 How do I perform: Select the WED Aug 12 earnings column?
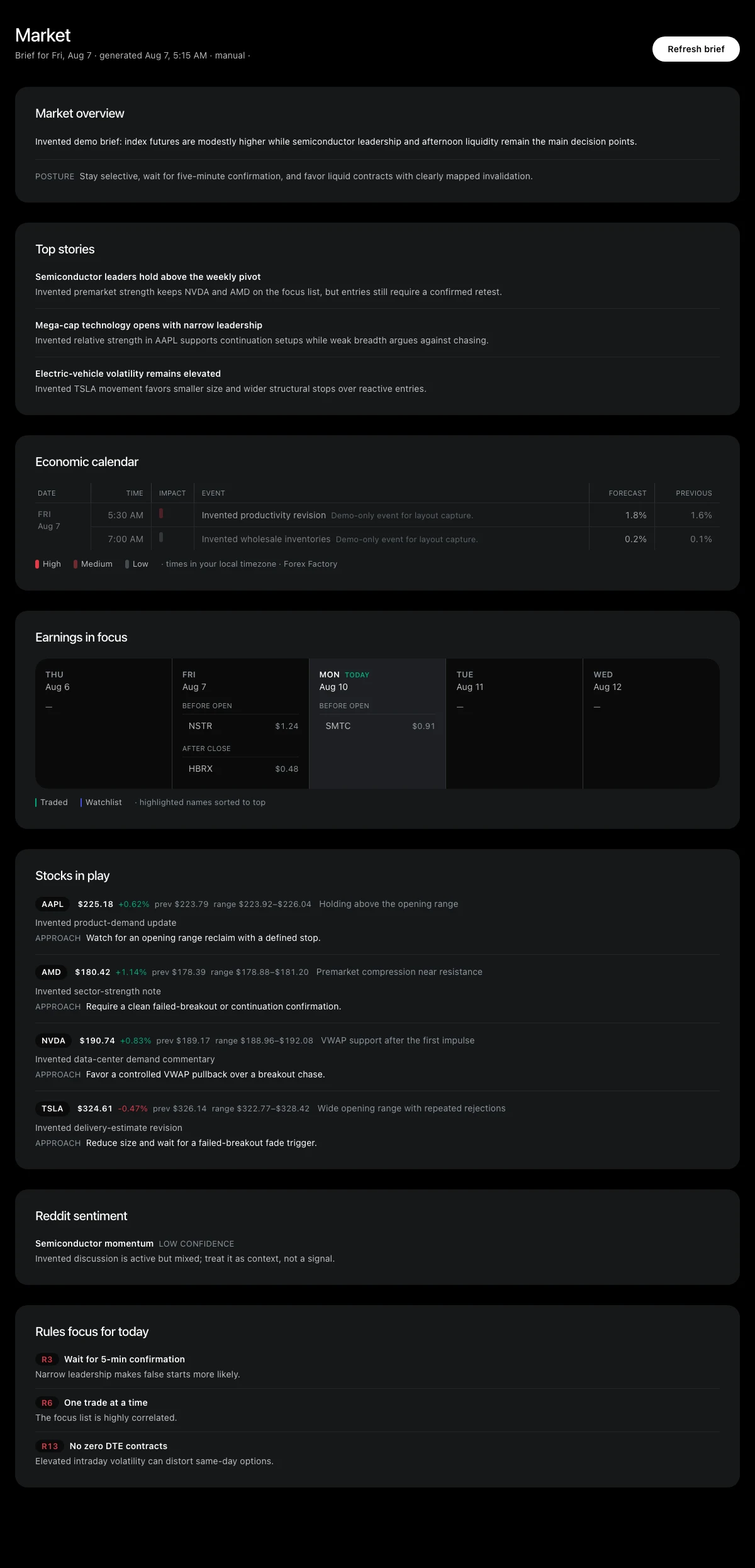651,723
